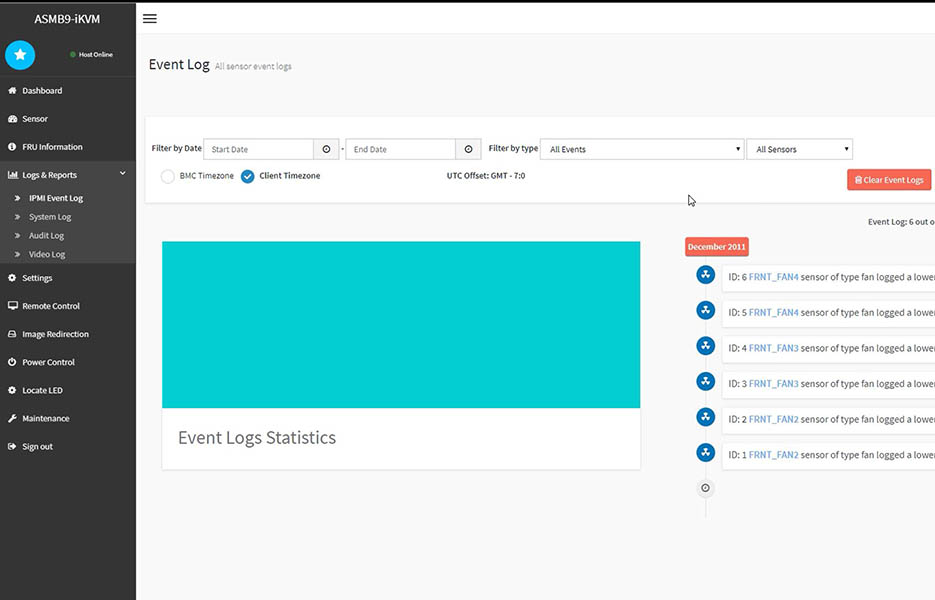This screenshot has height=600, width=935.
Task: Select the BMC Timezone radio button
Action: (x=168, y=176)
